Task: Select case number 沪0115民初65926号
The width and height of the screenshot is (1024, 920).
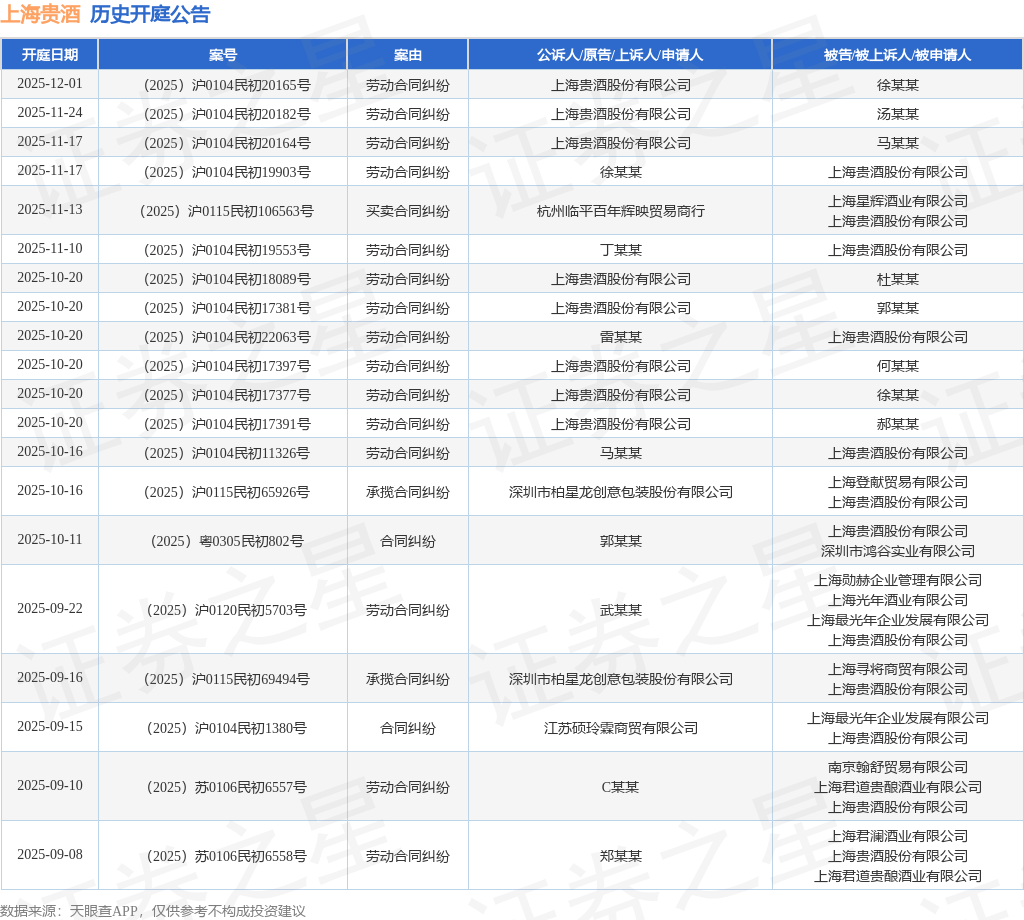Action: tap(227, 492)
